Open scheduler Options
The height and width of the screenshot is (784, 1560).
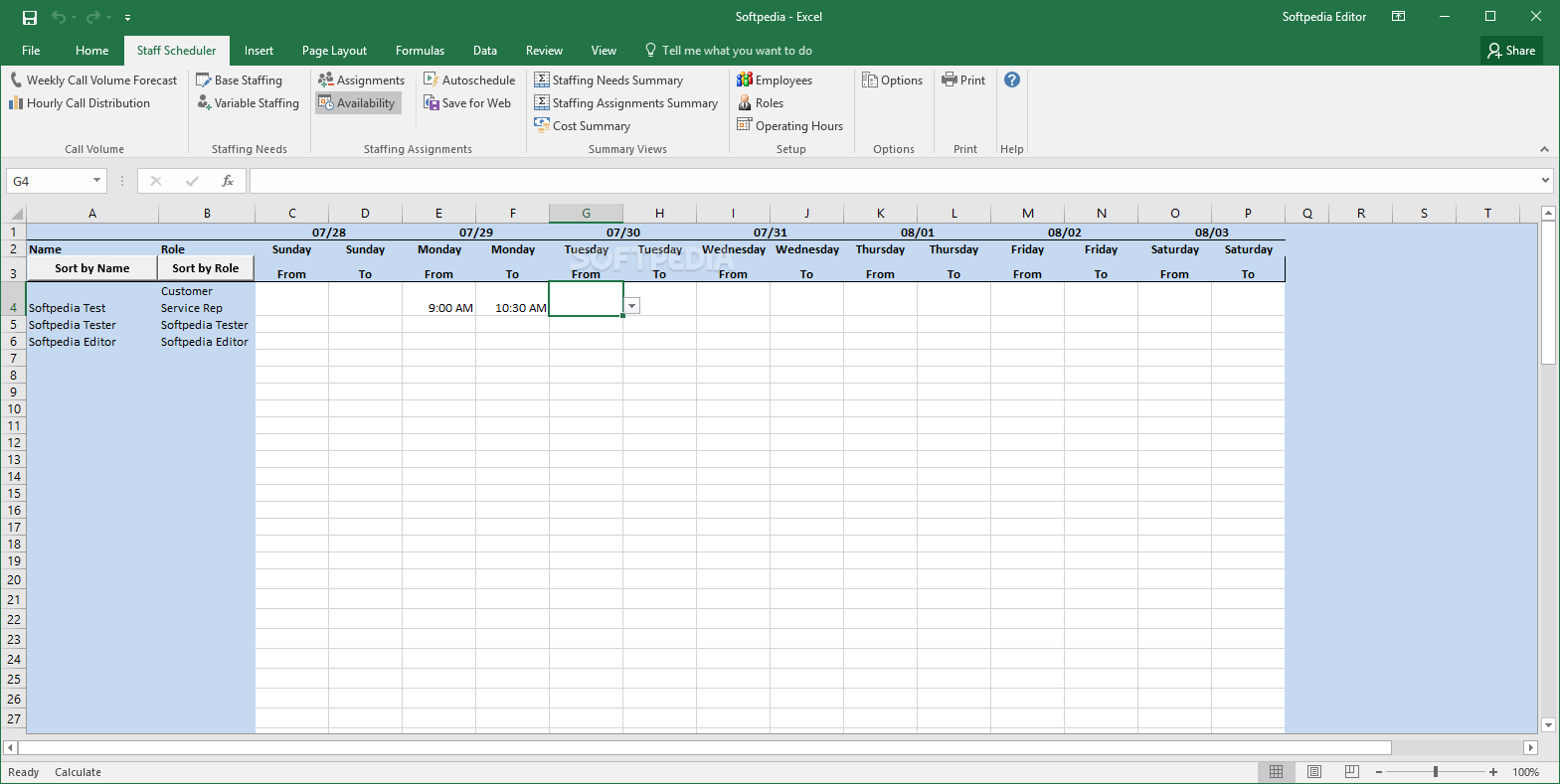pos(892,80)
